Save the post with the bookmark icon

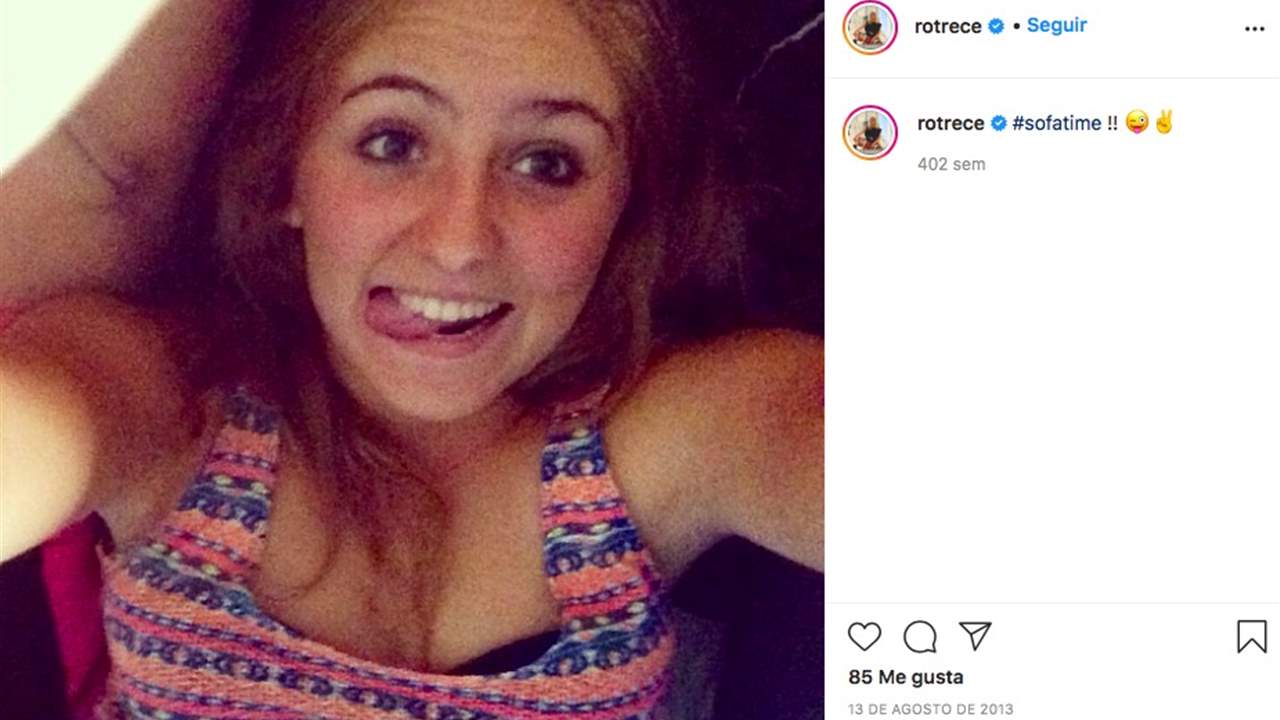[1251, 637]
